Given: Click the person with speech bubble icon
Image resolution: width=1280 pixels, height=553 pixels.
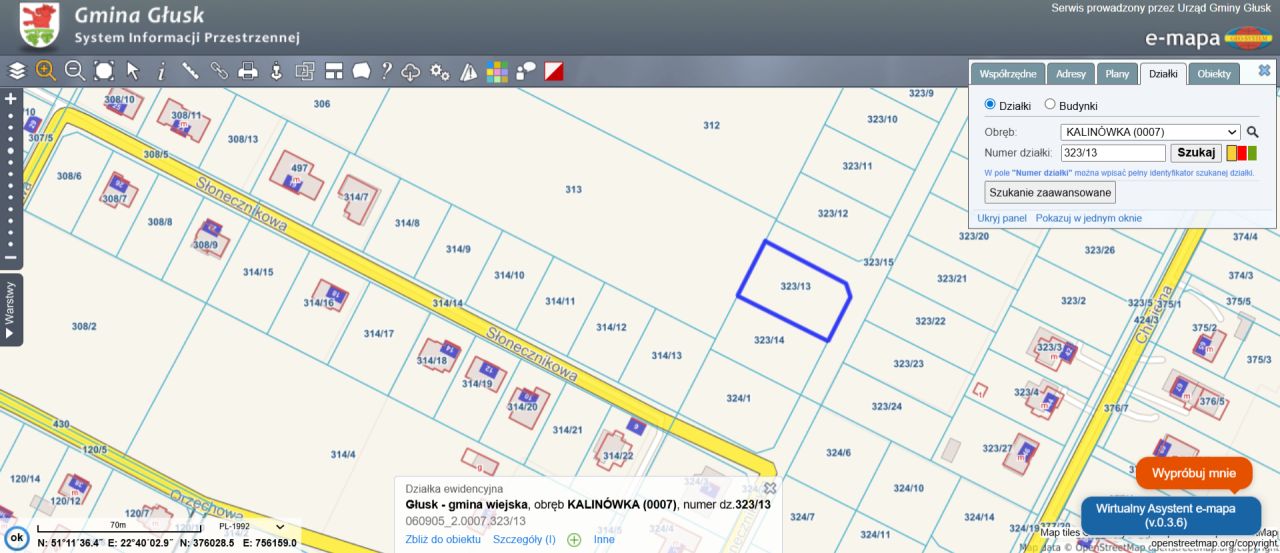Looking at the screenshot, I should [526, 71].
